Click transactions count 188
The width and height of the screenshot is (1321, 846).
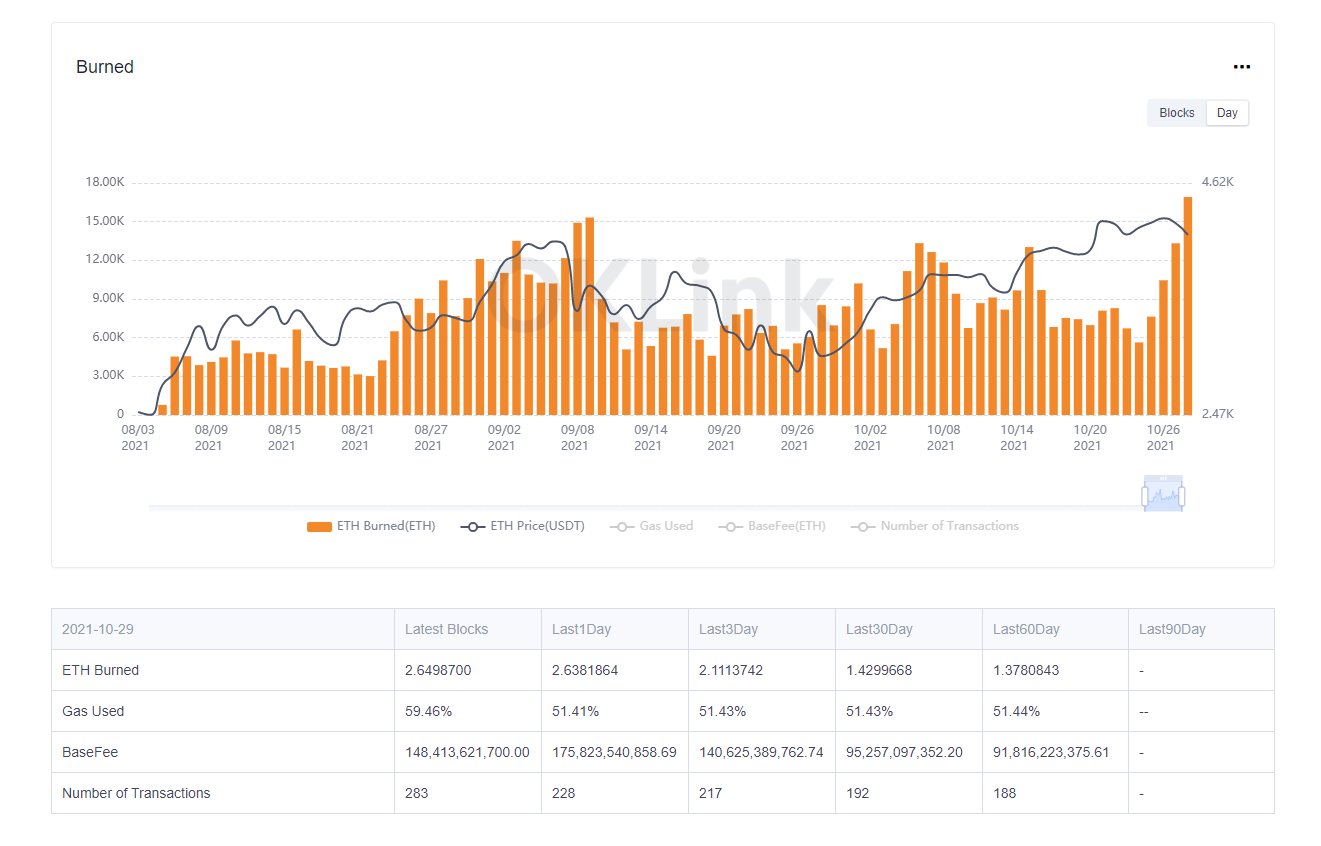click(1004, 793)
